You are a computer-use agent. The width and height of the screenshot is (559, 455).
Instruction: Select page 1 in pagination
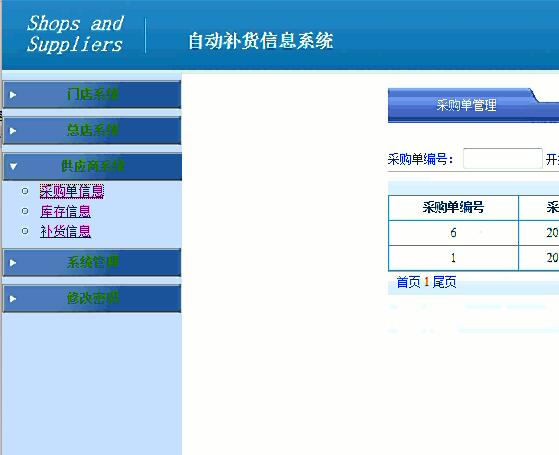click(426, 282)
